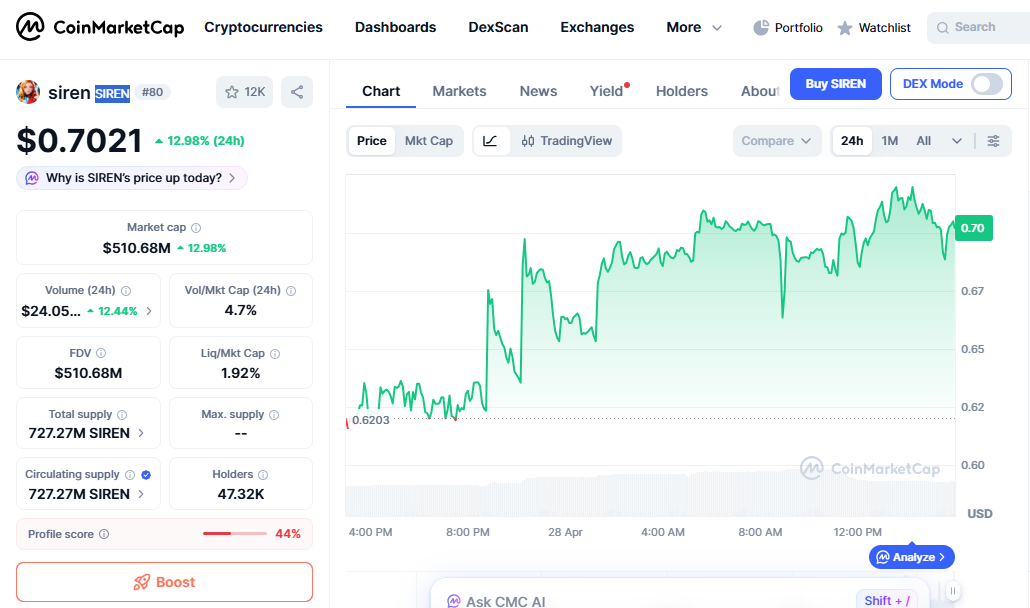Open the time range chevron next to All
The height and width of the screenshot is (608, 1030).
[x=955, y=141]
